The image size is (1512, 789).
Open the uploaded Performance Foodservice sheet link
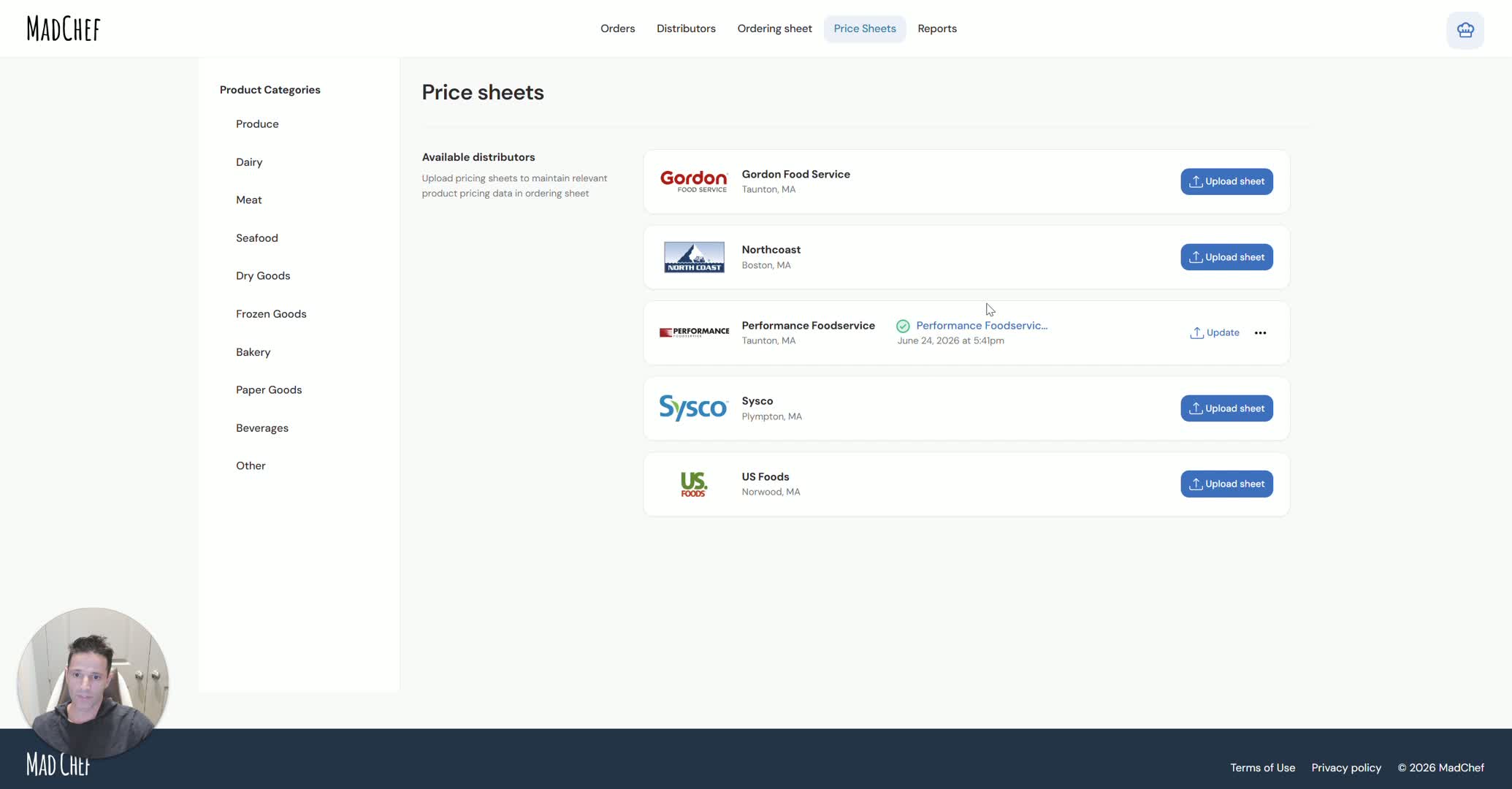tap(982, 326)
